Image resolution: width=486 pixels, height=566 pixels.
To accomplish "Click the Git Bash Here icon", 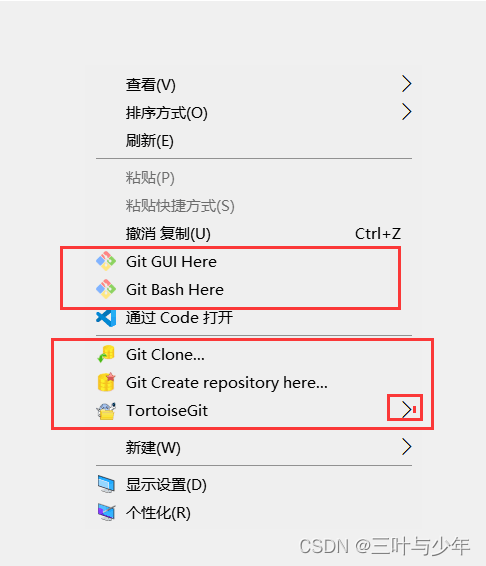I will click(x=106, y=289).
